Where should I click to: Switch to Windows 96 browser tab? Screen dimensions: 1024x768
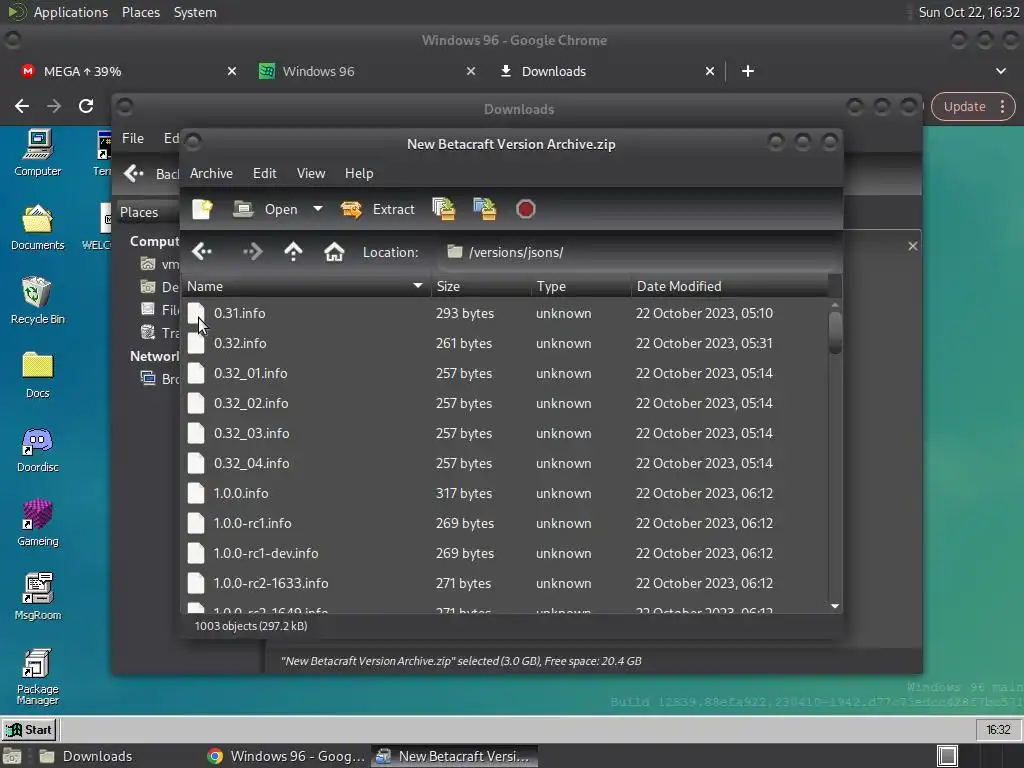[x=366, y=71]
